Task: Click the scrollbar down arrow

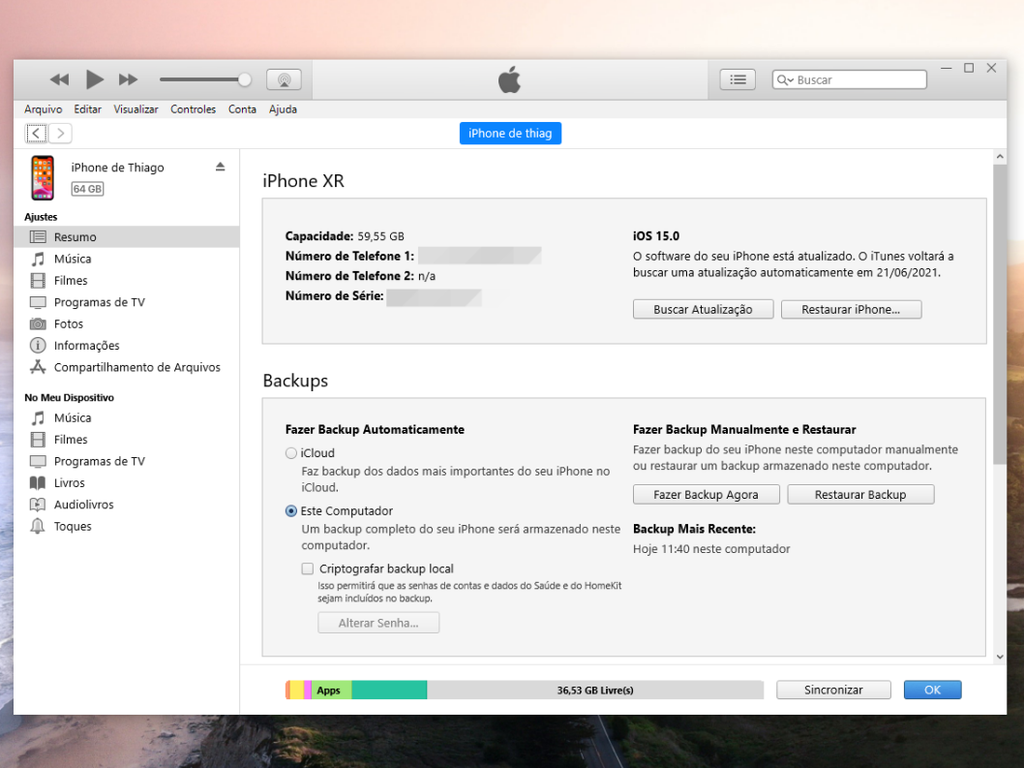Action: 1000,657
